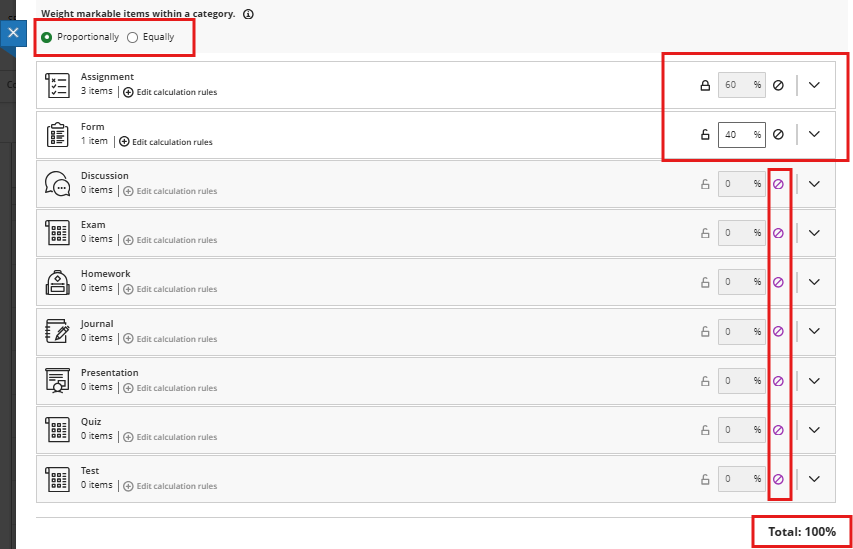Select the Equally radio option
The width and height of the screenshot is (853, 549).
[x=133, y=37]
